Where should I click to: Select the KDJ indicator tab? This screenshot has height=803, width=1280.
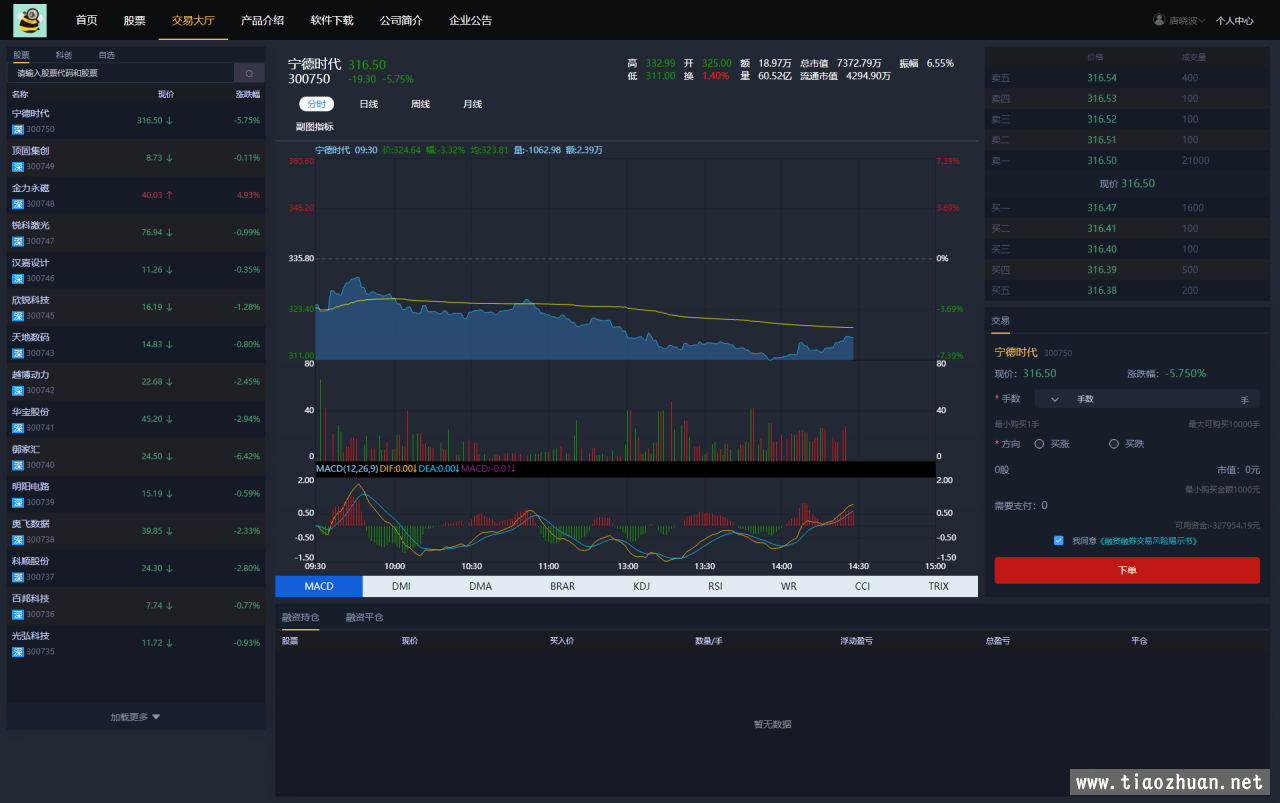pyautogui.click(x=641, y=586)
